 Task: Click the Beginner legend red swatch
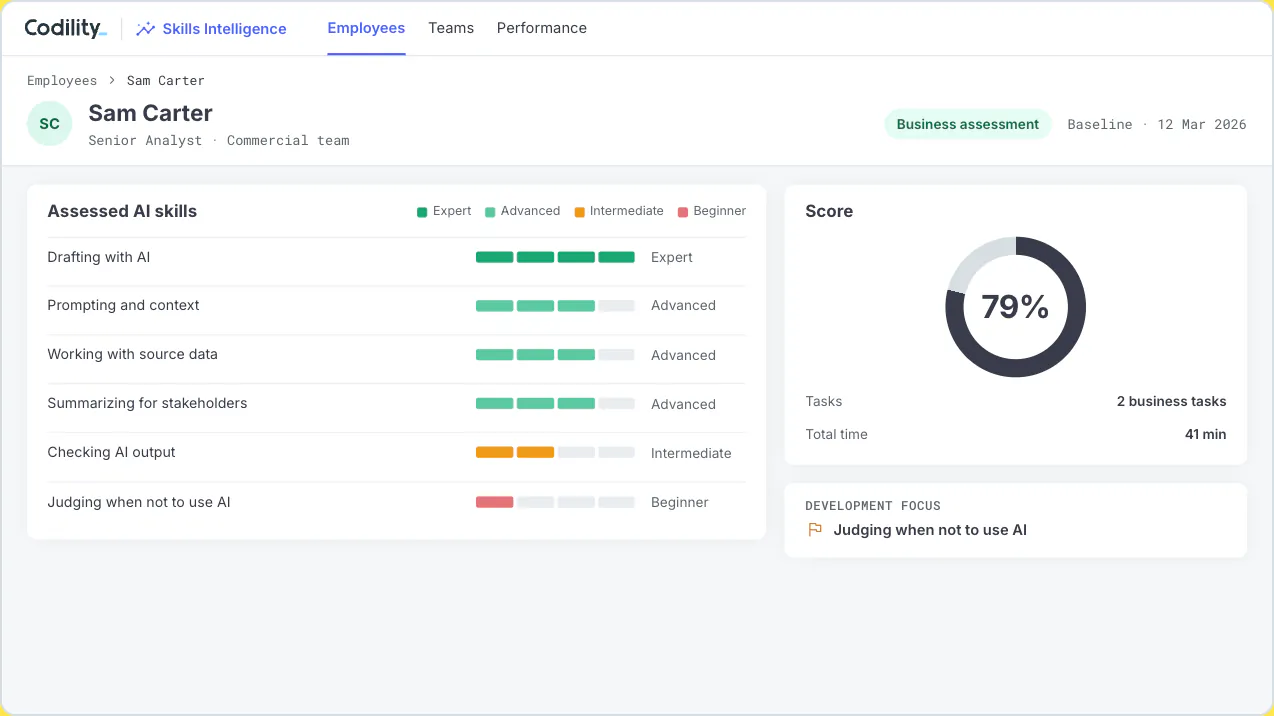click(x=683, y=212)
